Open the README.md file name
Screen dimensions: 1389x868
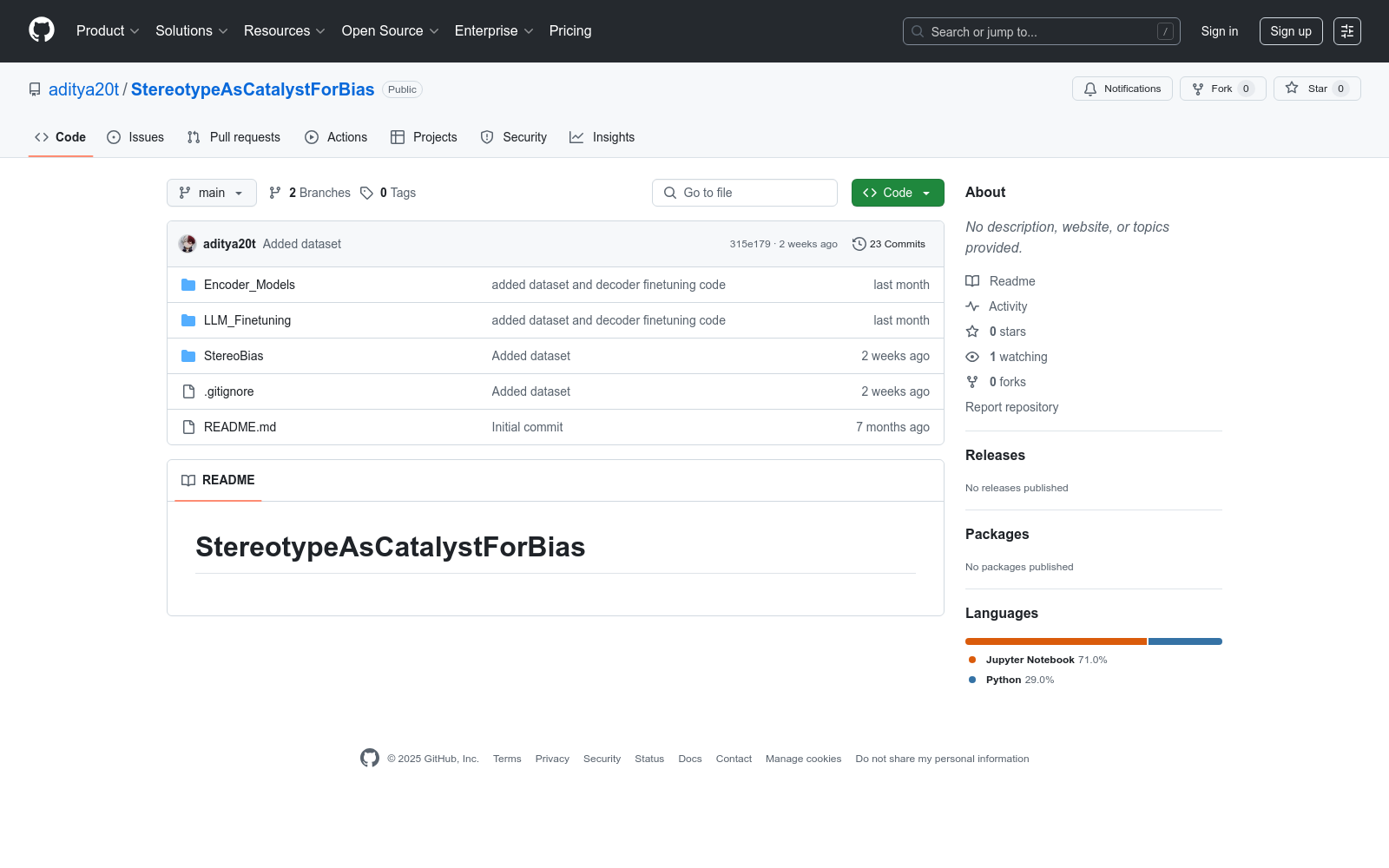coord(240,427)
